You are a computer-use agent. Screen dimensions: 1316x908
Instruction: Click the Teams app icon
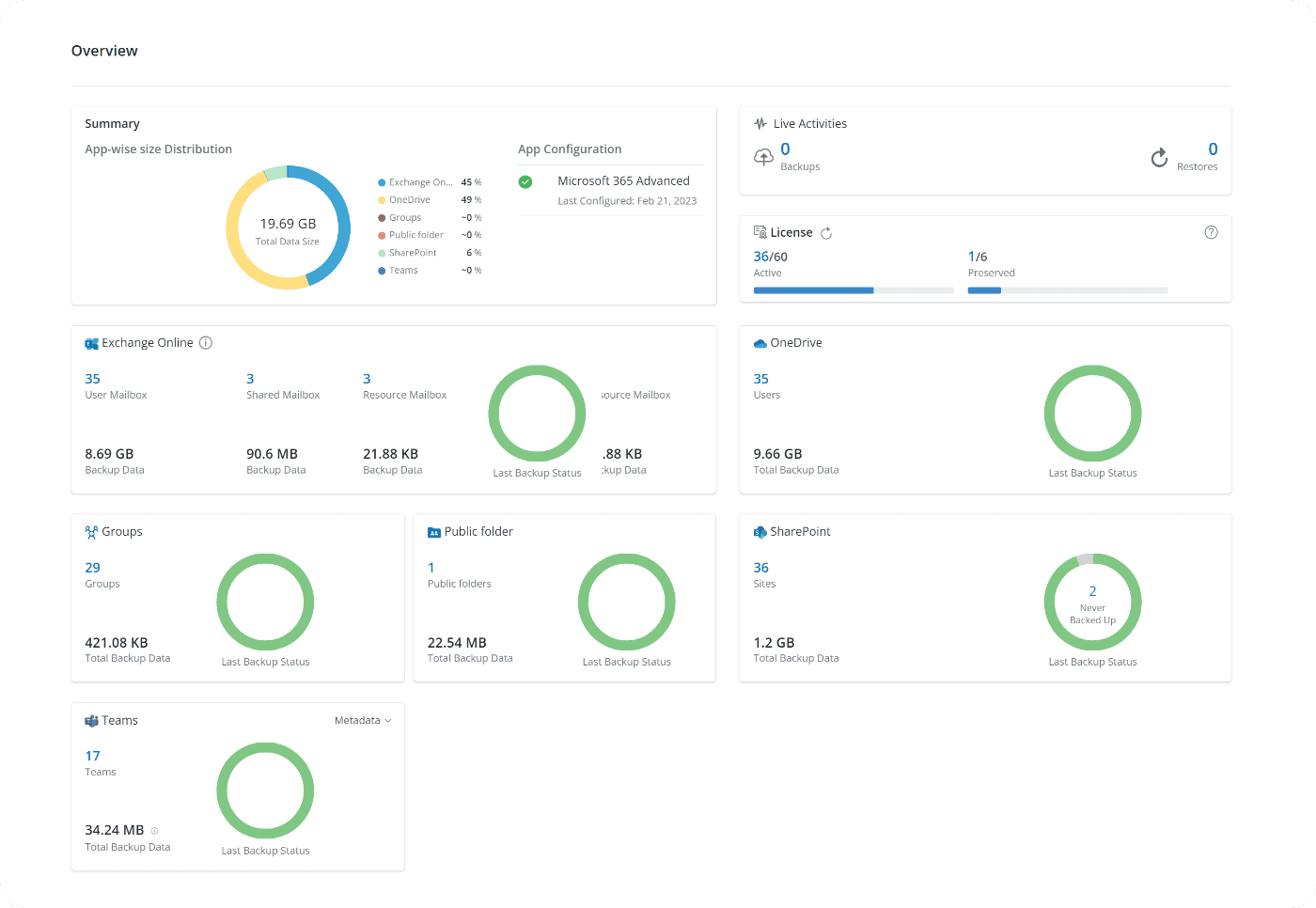click(x=91, y=721)
